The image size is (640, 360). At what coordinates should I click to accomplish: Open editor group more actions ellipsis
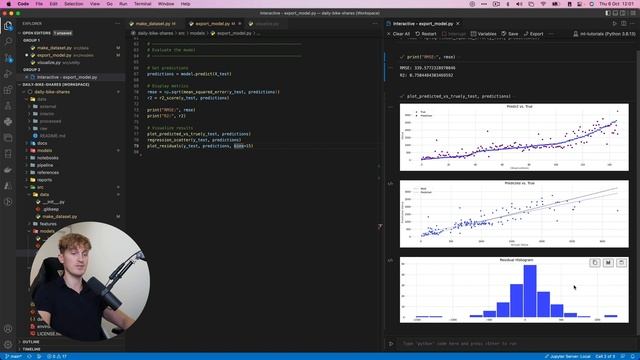pos(375,24)
